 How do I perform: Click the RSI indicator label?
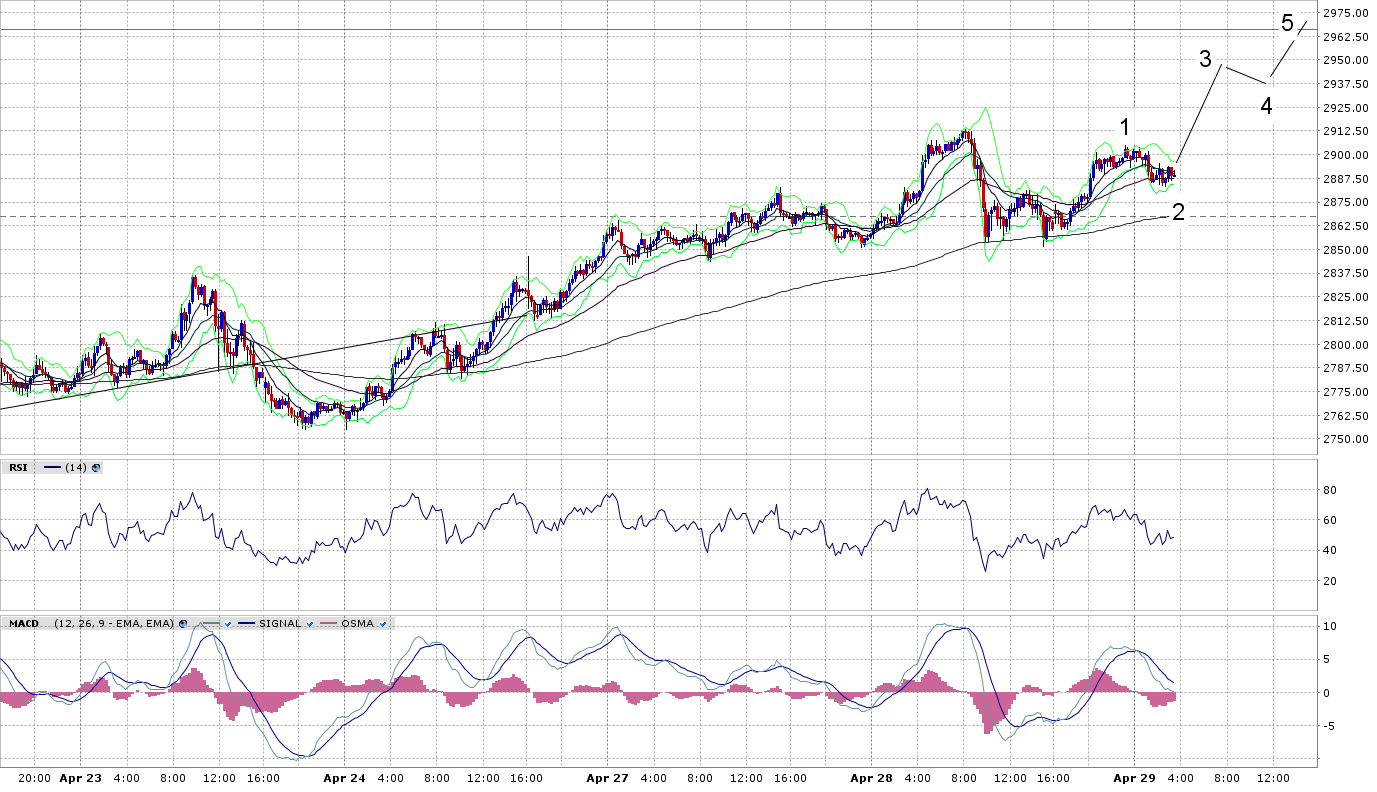click(18, 467)
